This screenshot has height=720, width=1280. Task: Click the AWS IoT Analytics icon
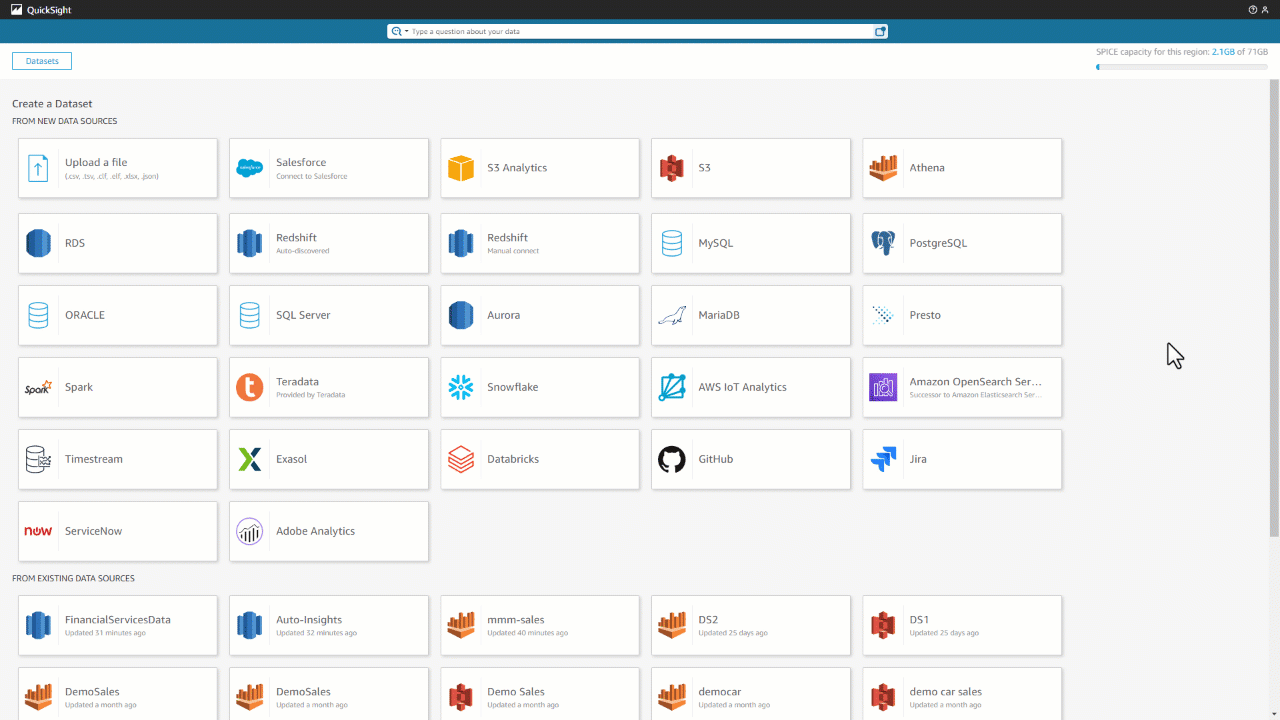point(672,387)
